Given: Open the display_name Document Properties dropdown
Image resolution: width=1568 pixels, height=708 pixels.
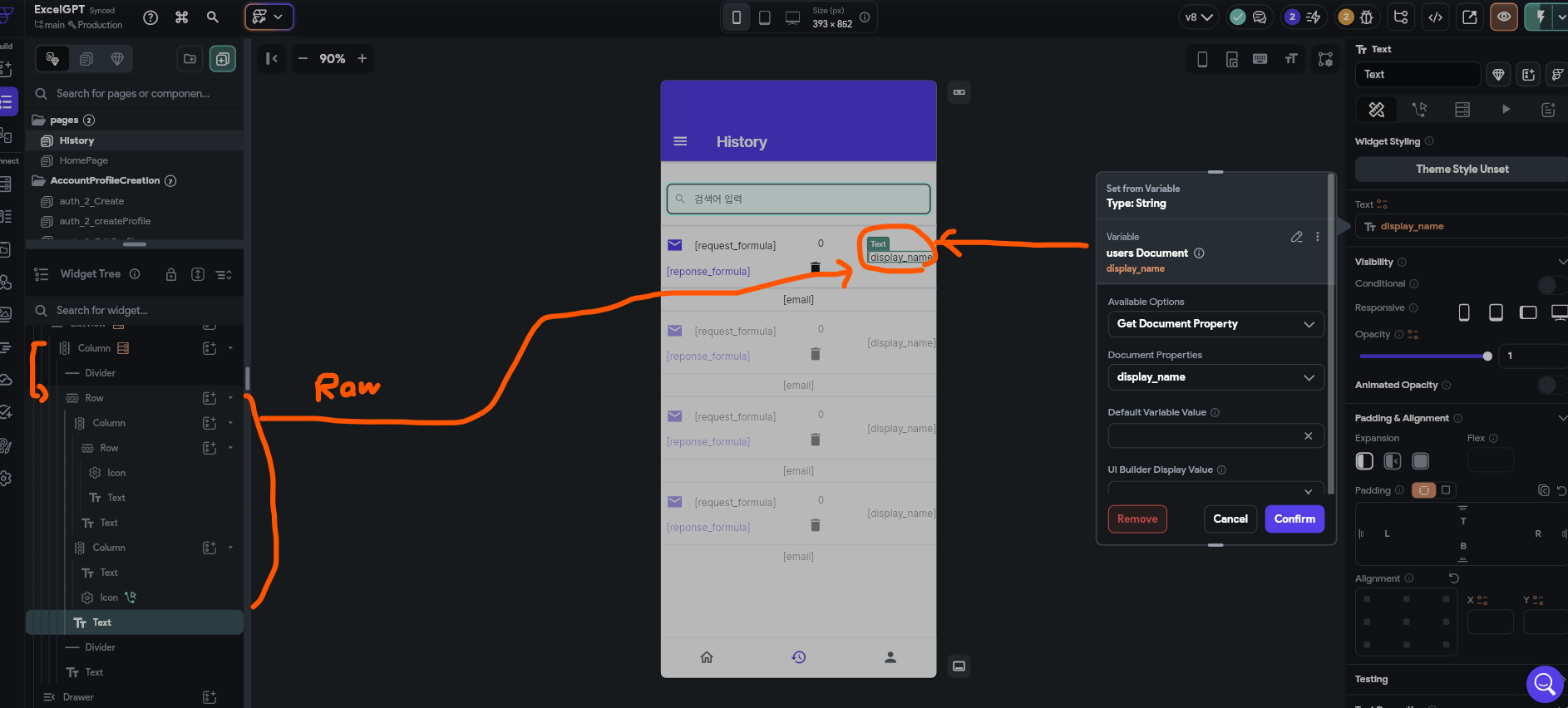Looking at the screenshot, I should click(1215, 377).
